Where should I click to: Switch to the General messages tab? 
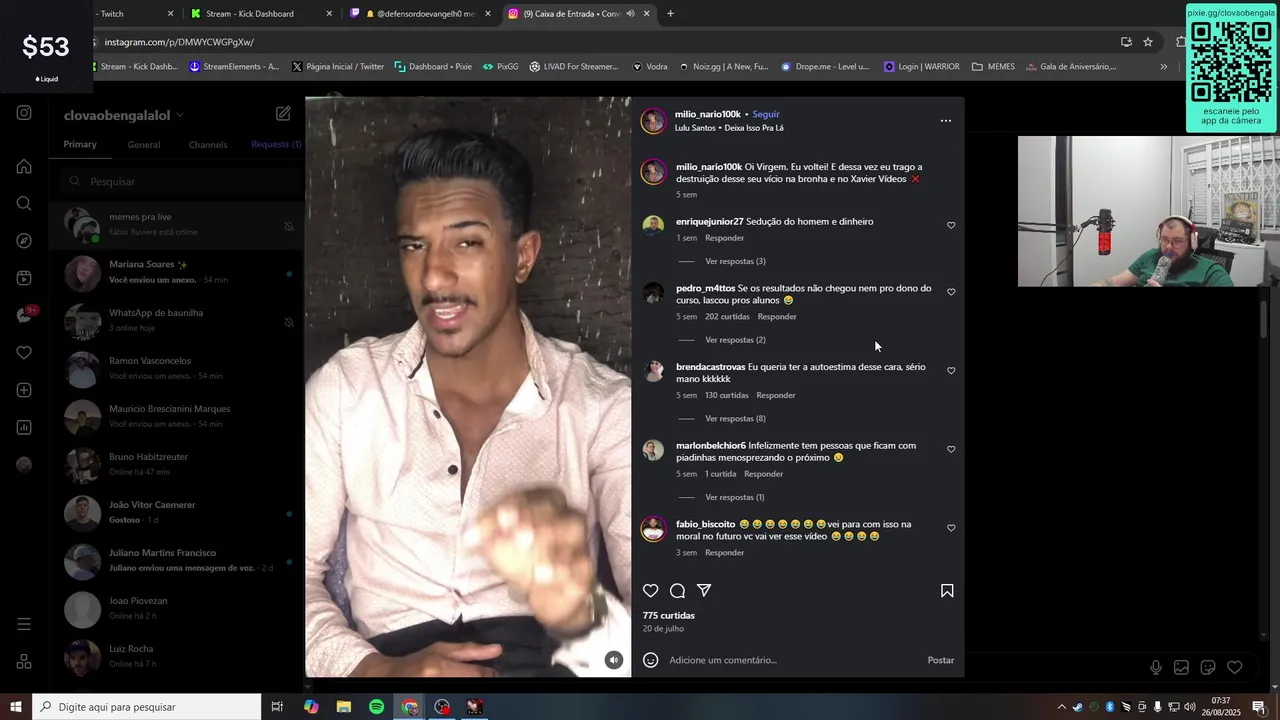144,145
